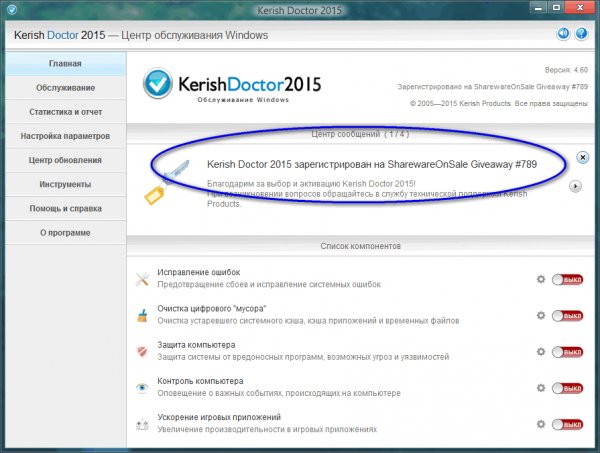Image resolution: width=600 pixels, height=453 pixels.
Task: Open Центр обновления section
Action: click(65, 160)
